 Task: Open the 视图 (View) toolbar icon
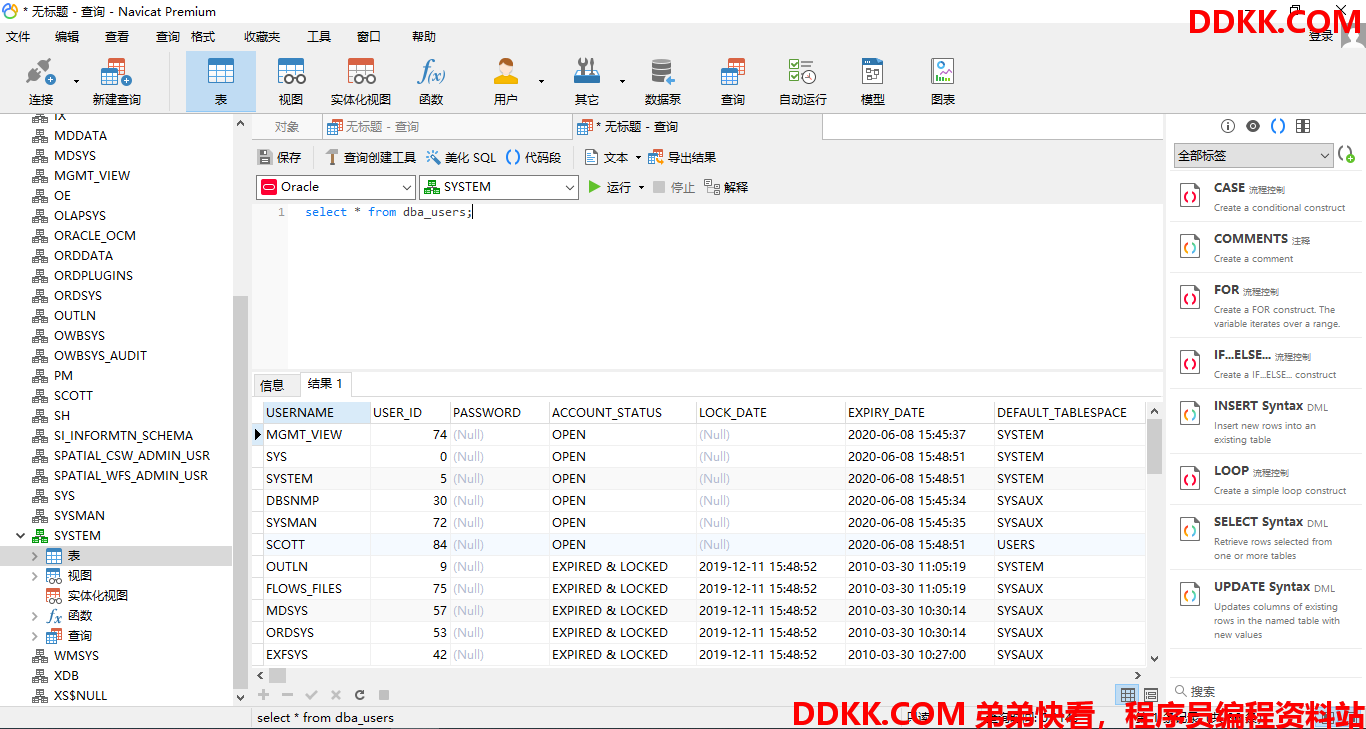(x=291, y=82)
